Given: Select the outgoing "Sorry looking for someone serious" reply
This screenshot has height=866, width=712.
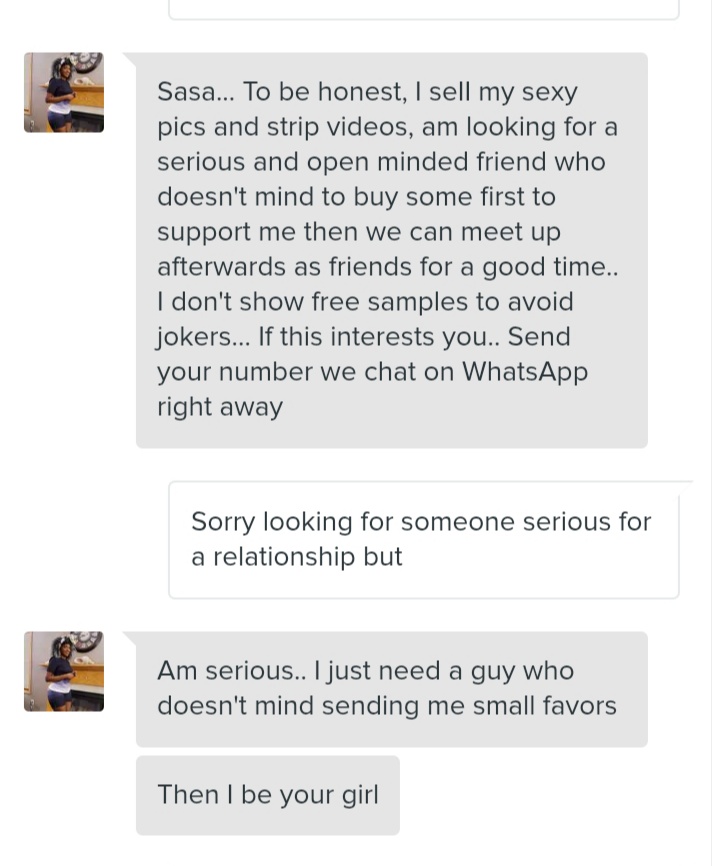Looking at the screenshot, I should pos(423,539).
